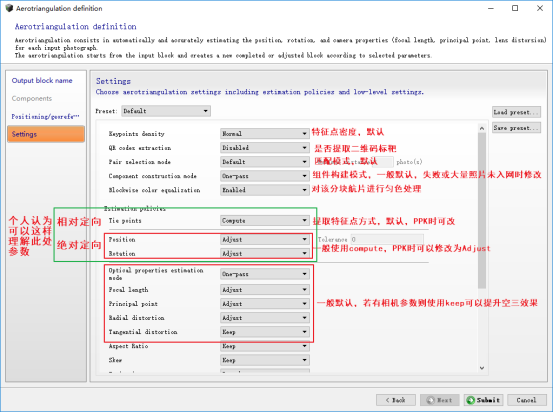Image resolution: width=554 pixels, height=412 pixels.
Task: Open the Keypoints density dropdown
Action: (x=265, y=134)
